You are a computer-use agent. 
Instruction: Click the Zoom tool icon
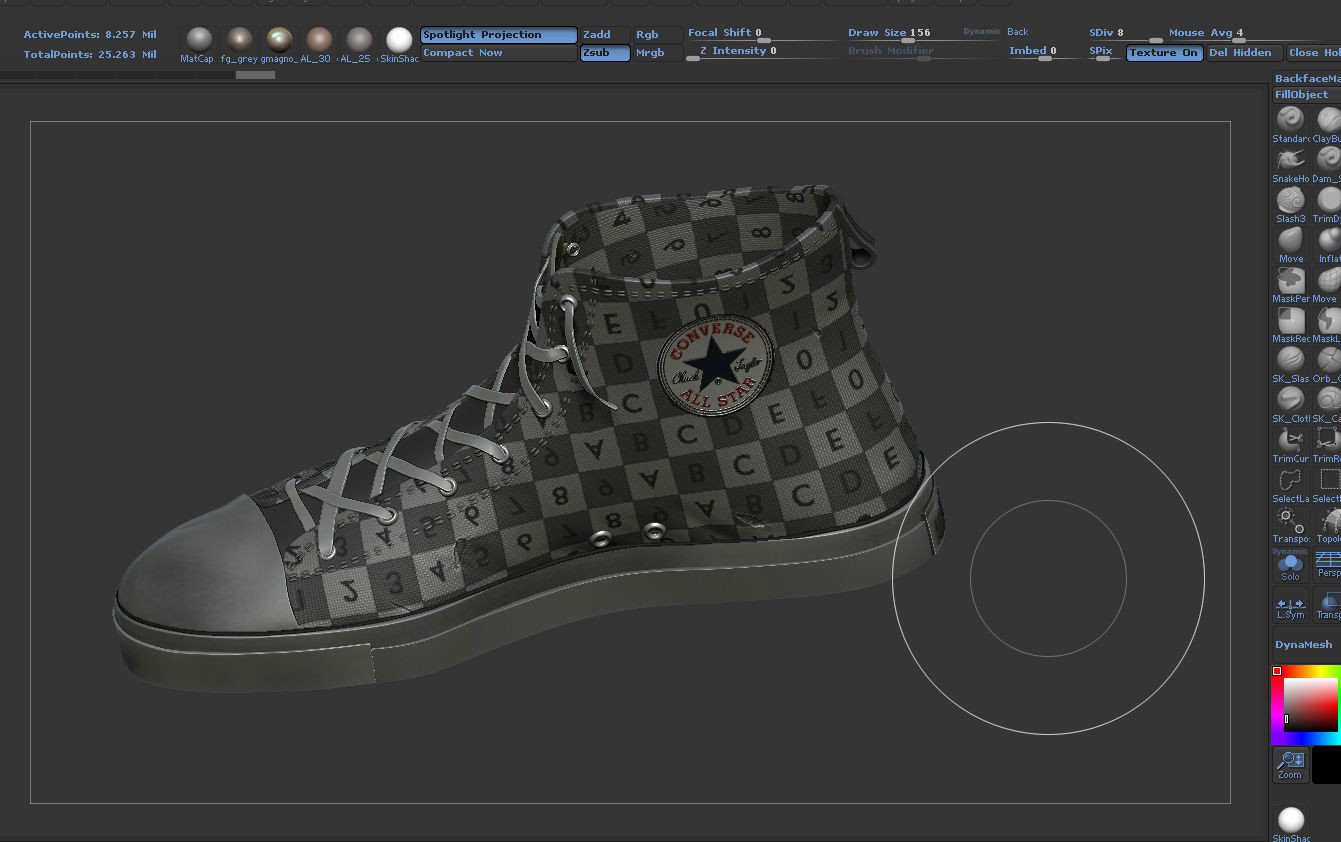point(1290,765)
